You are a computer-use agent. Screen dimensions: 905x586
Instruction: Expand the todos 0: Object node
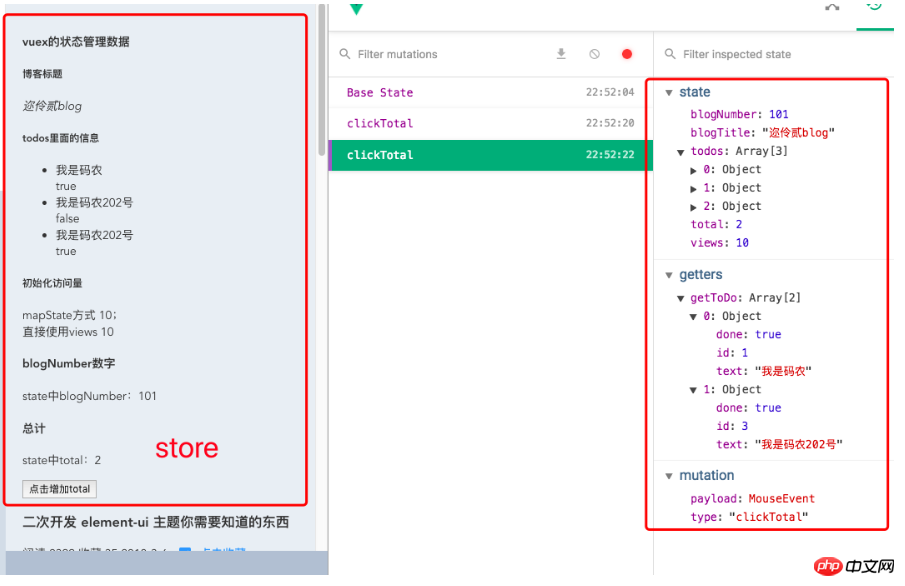coord(693,170)
